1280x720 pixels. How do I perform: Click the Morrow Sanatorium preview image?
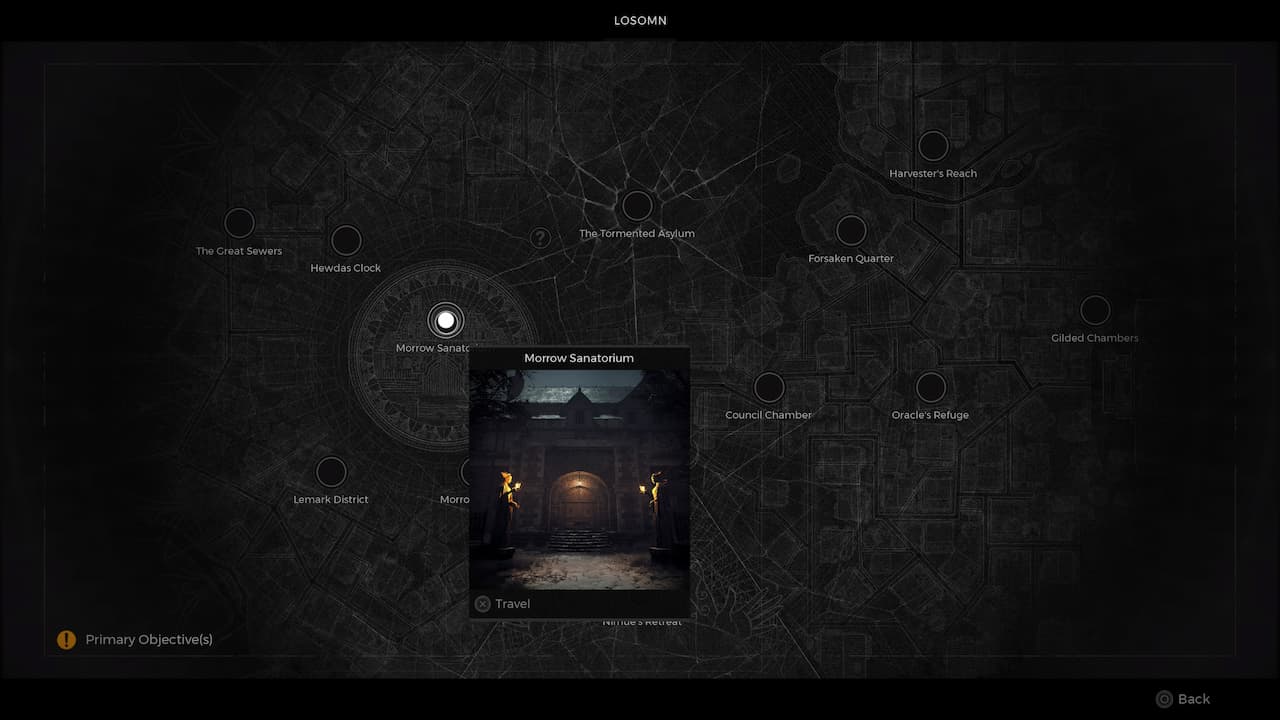579,480
